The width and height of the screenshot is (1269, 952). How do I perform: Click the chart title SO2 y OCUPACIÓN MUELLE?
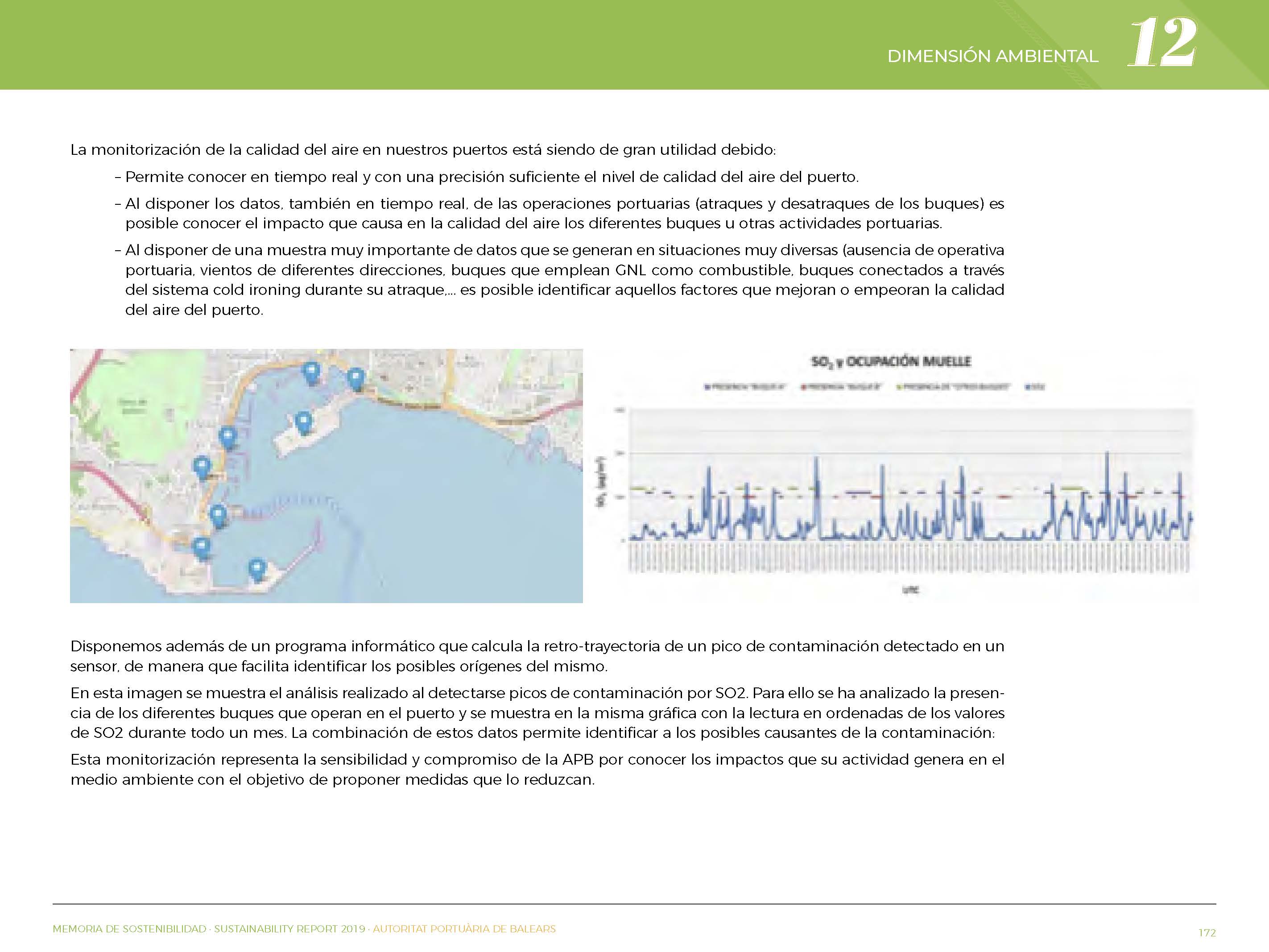891,361
